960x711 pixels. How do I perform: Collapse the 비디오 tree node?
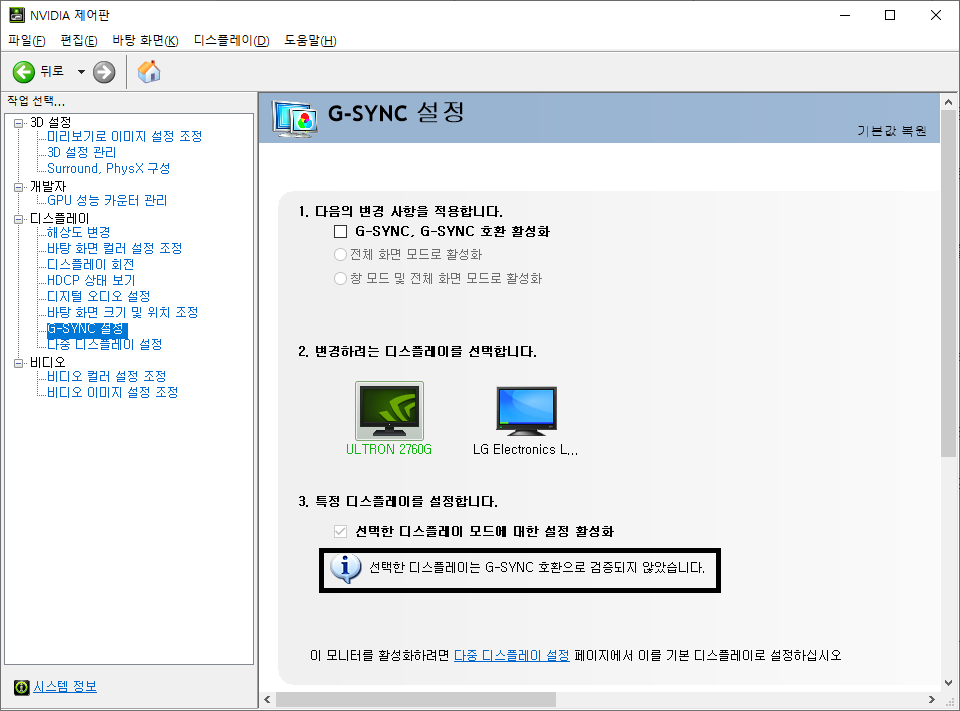[x=18, y=363]
